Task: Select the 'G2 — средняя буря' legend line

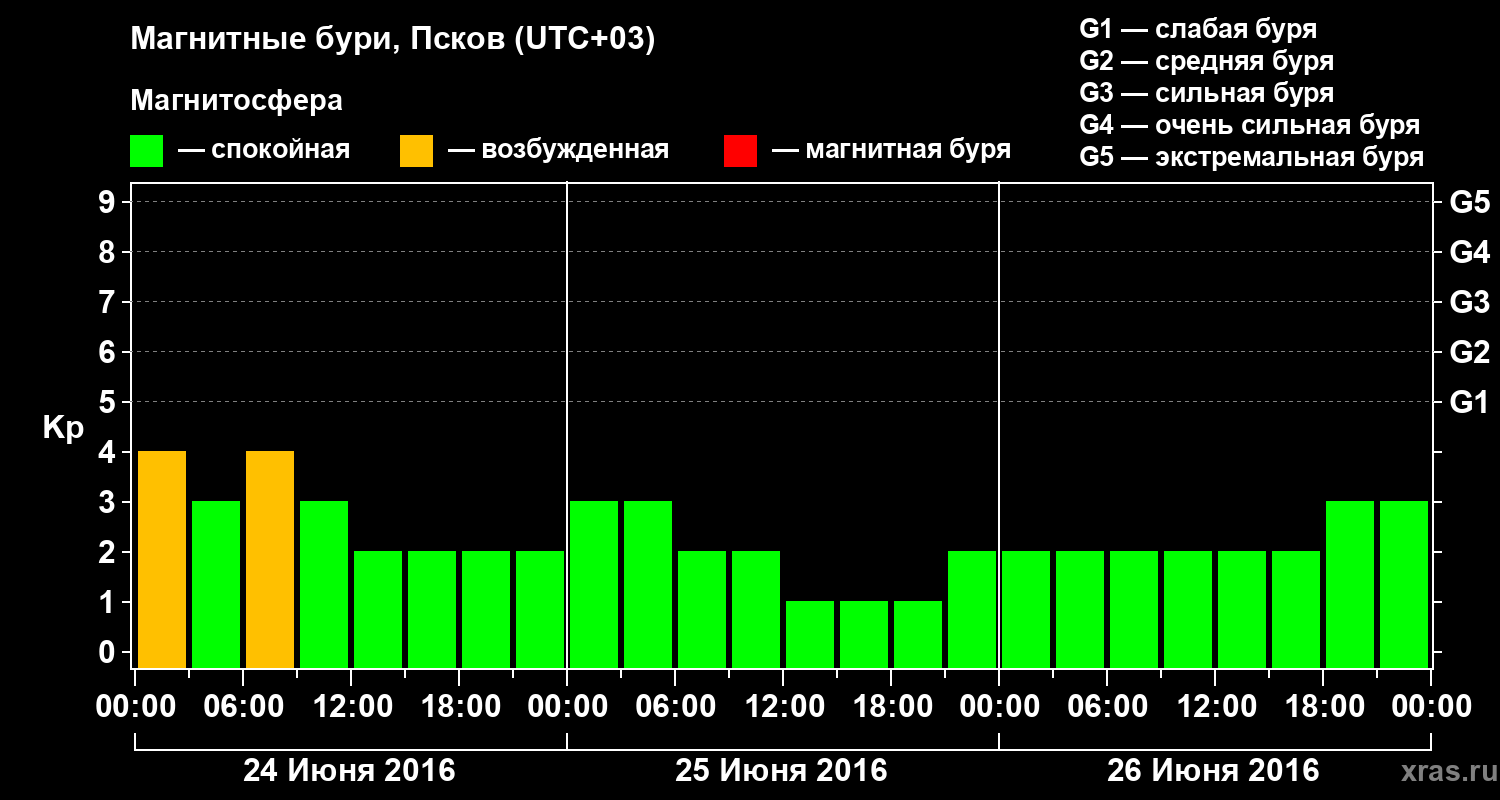Action: 1207,61
